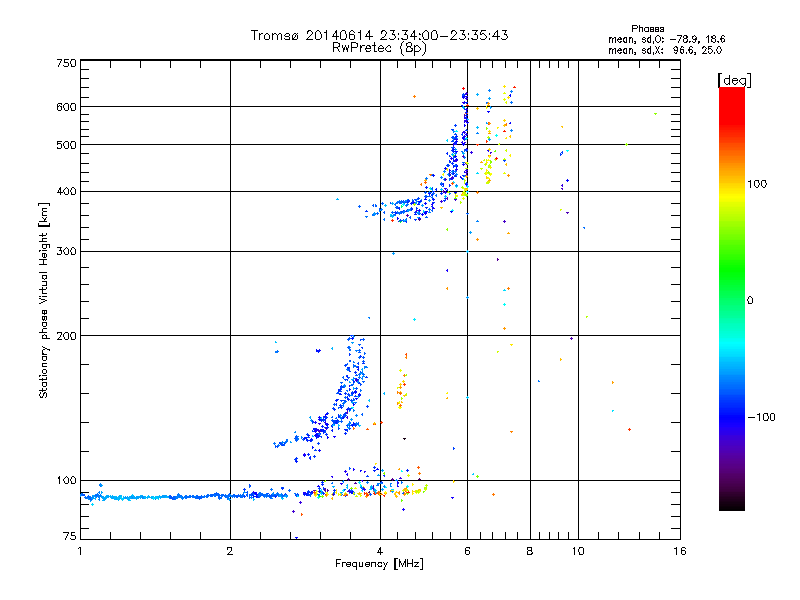Click the x-axis tick label 1
Screen dimensions: 800x600
click(81, 551)
